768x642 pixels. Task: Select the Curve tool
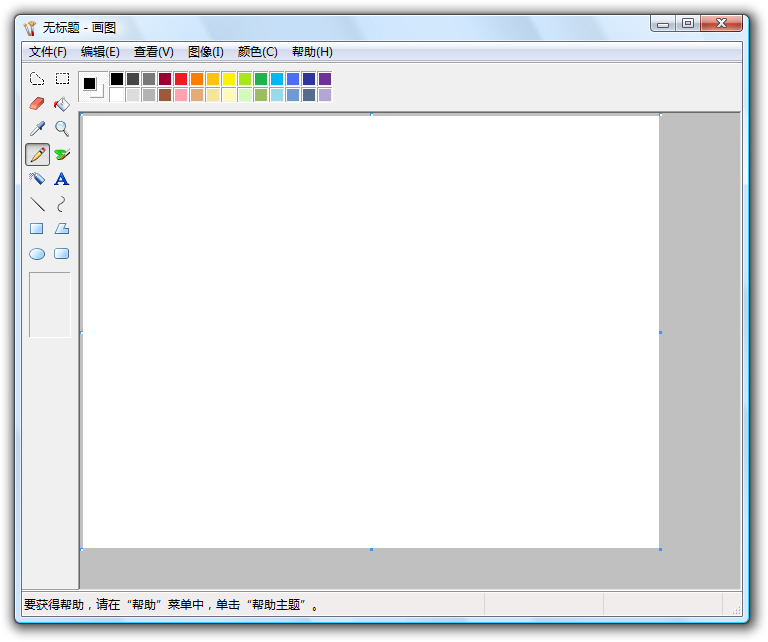pos(62,204)
